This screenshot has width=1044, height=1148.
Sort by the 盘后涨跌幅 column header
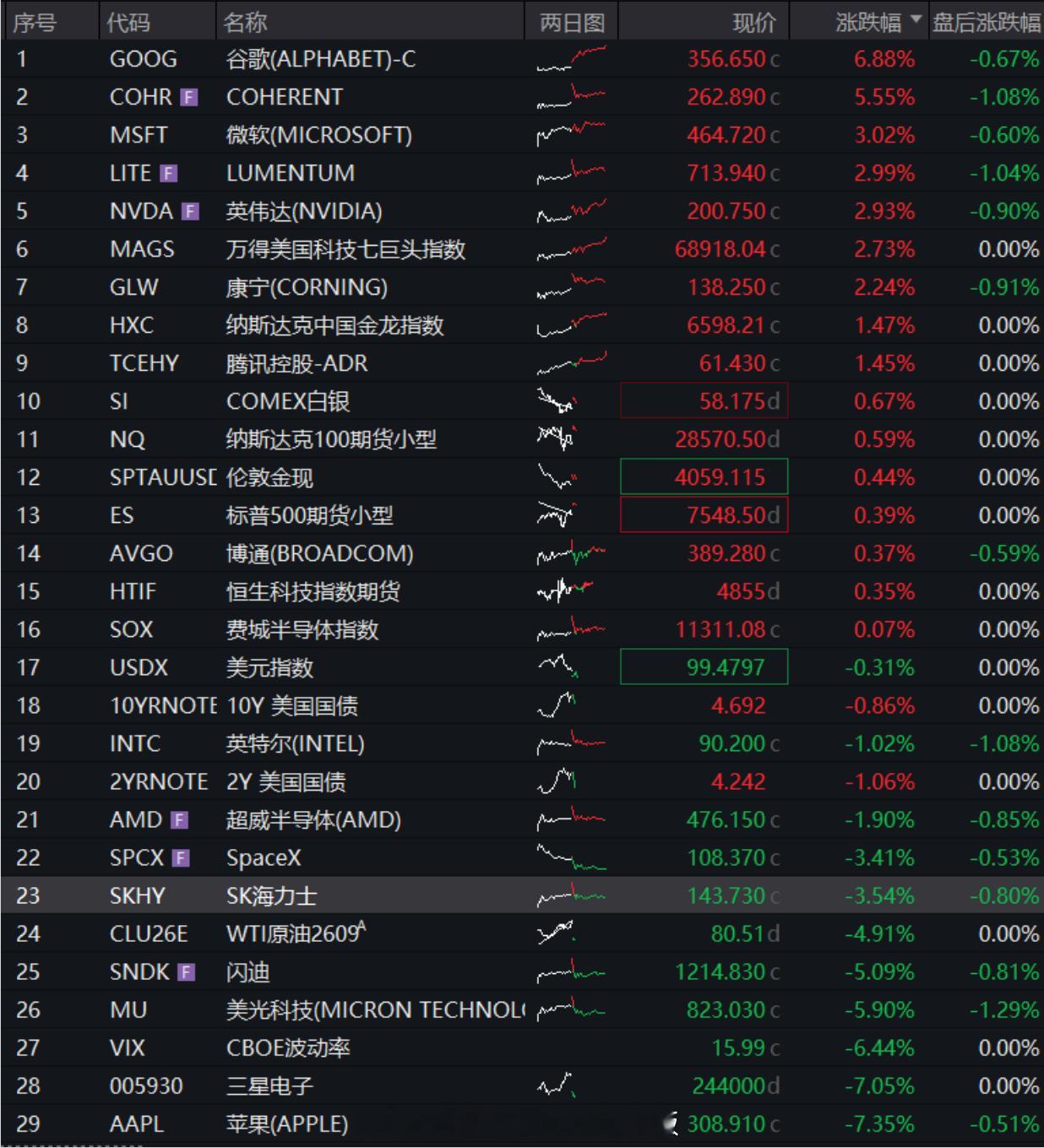pyautogui.click(x=986, y=23)
